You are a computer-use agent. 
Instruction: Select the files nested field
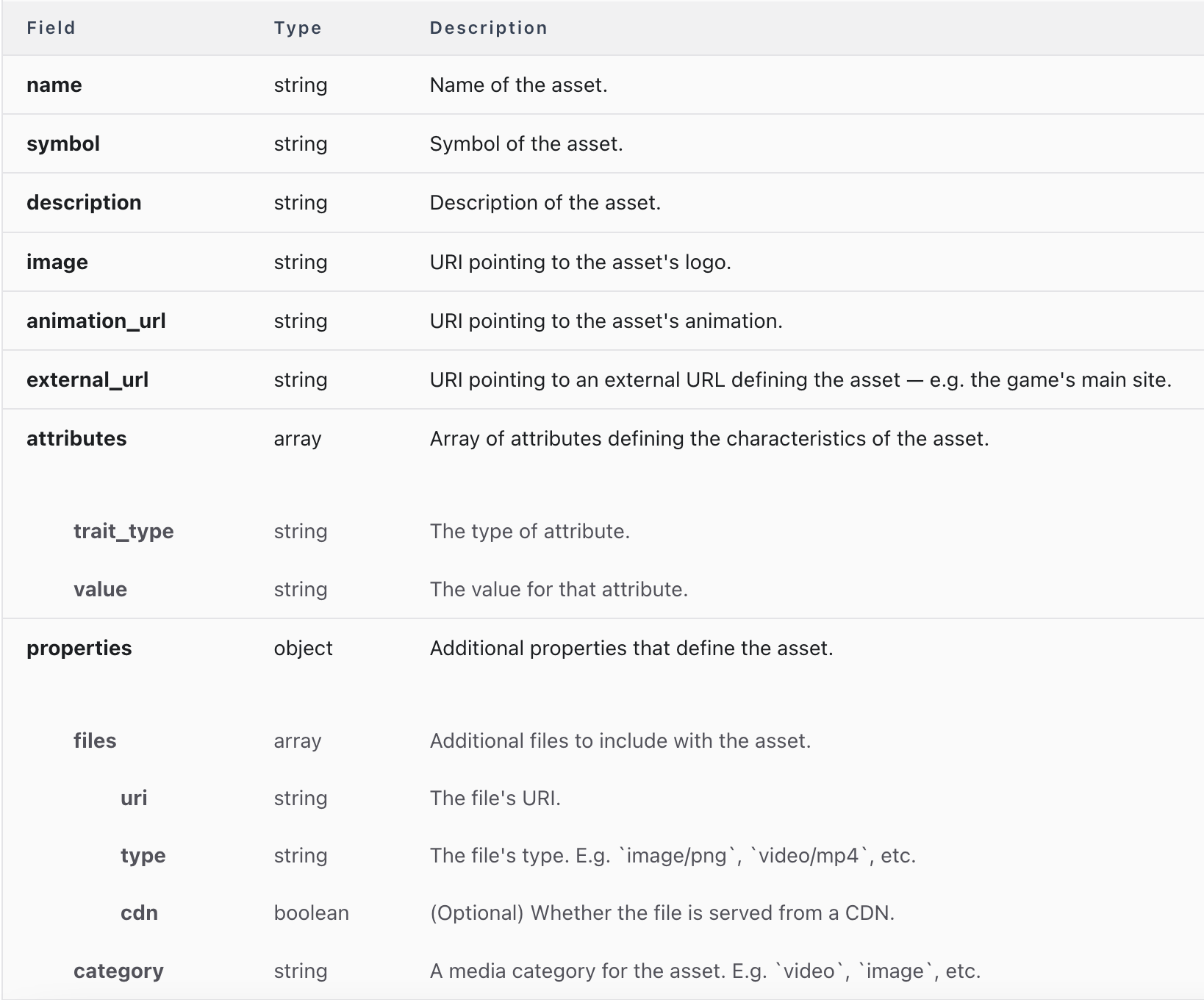pos(95,740)
